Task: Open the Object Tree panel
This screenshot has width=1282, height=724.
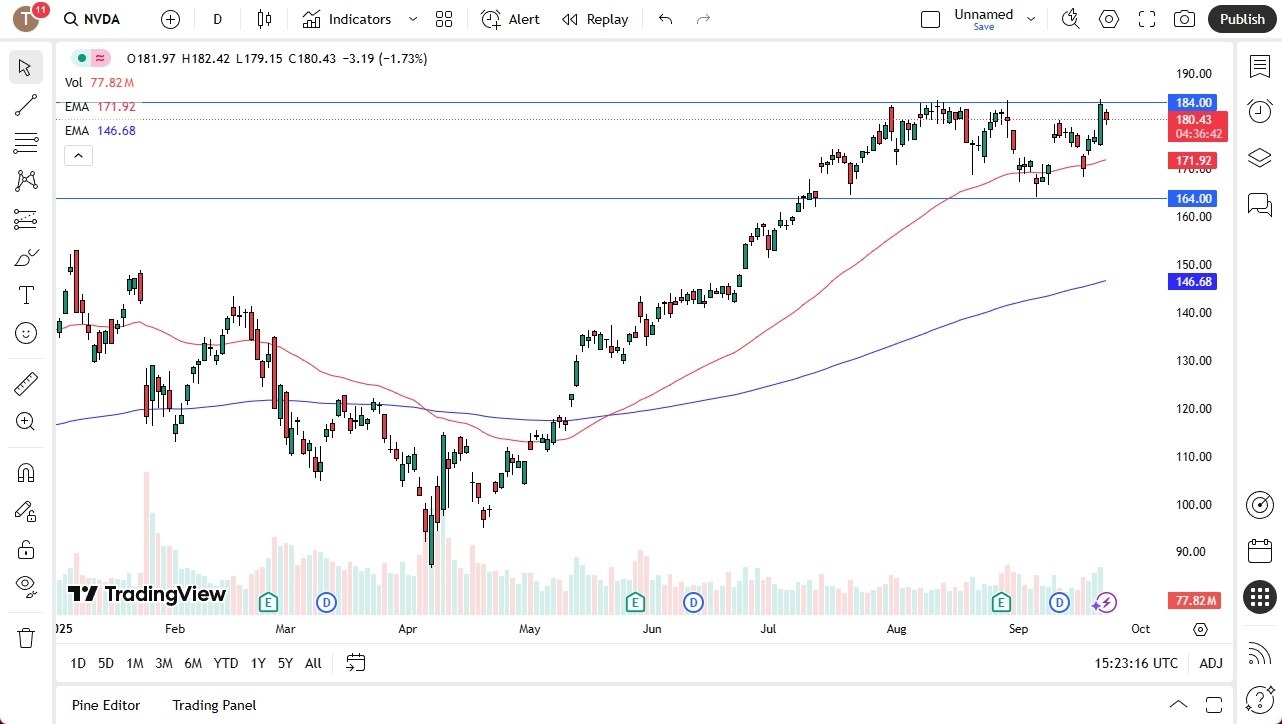Action: [x=1259, y=158]
